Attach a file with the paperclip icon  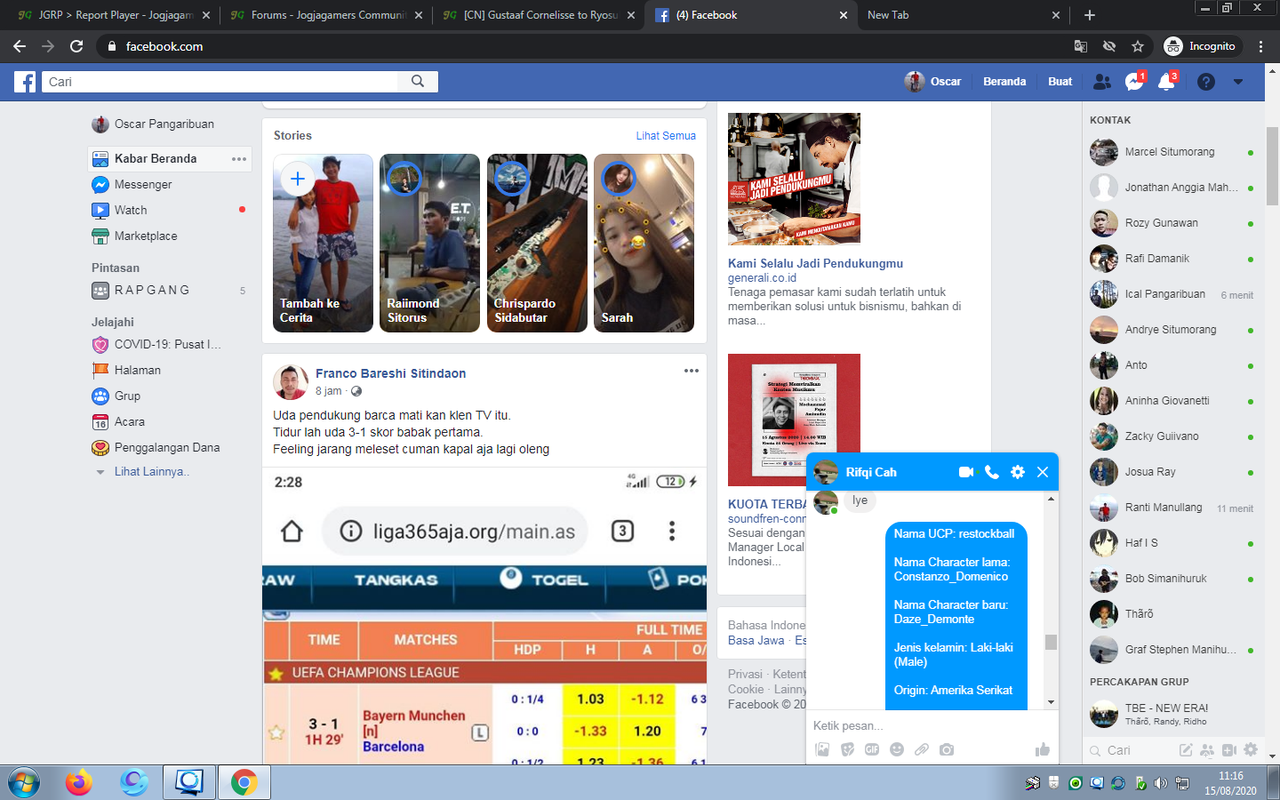coord(922,749)
